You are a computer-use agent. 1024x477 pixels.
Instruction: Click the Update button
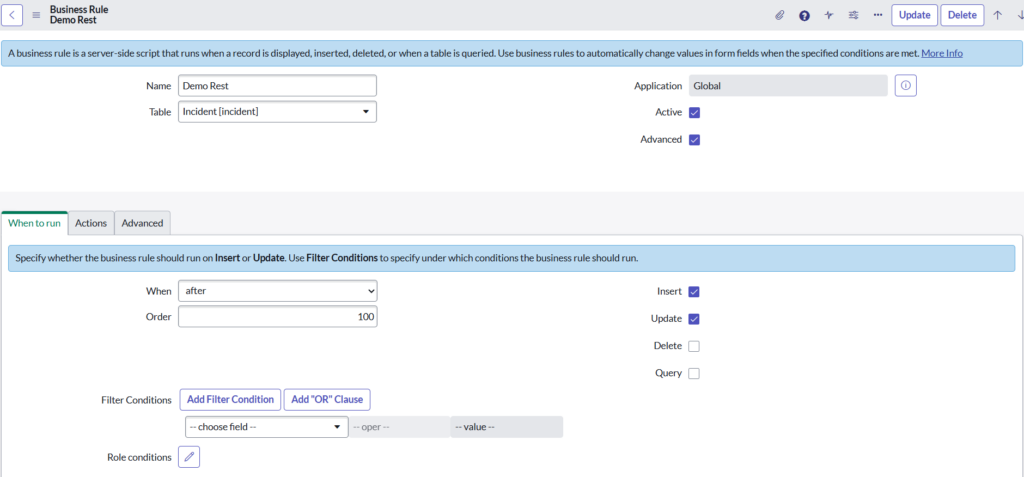coord(914,15)
